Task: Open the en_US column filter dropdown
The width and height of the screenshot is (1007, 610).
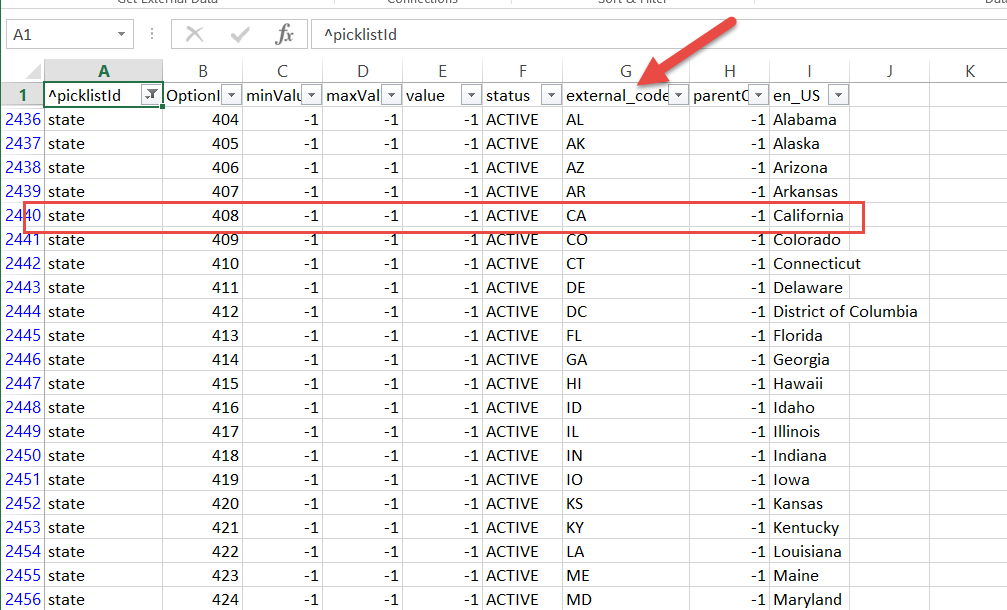Action: (838, 95)
